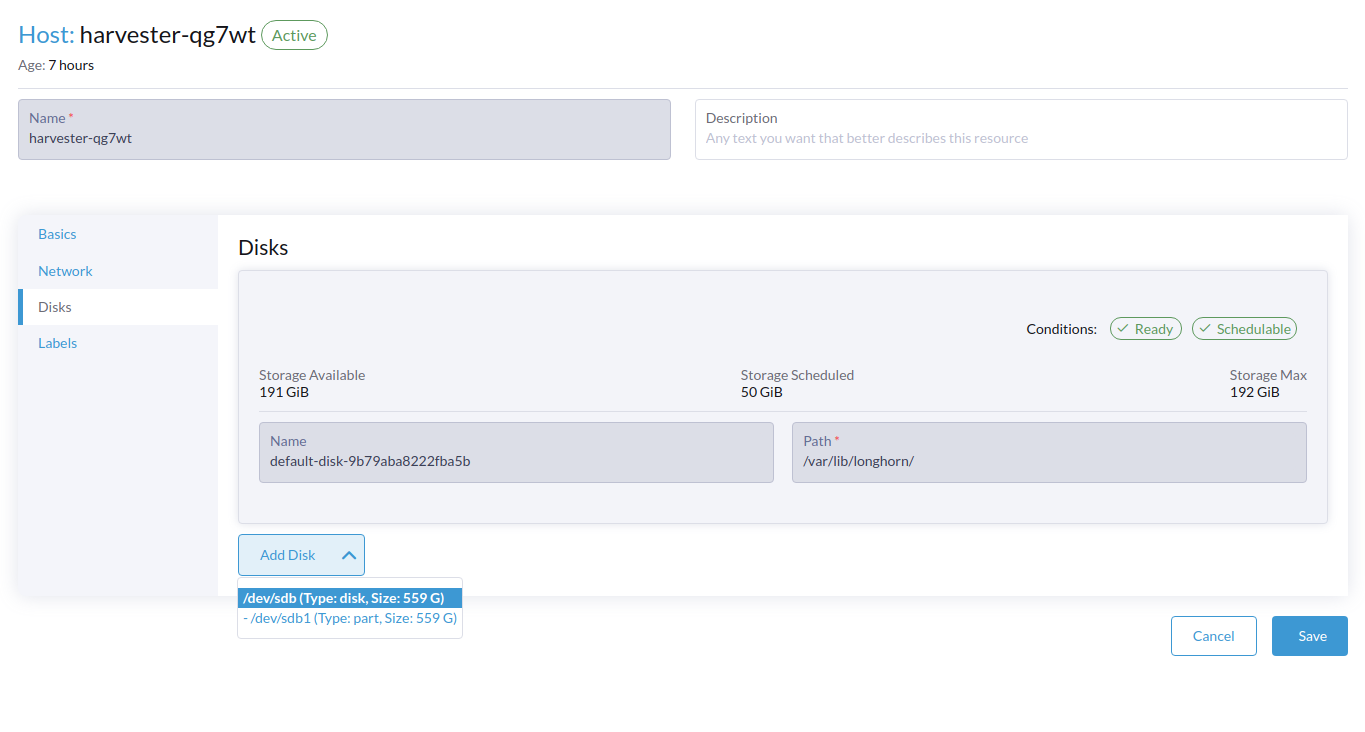Switch to the Network tab
This screenshot has width=1365, height=732.
point(65,270)
